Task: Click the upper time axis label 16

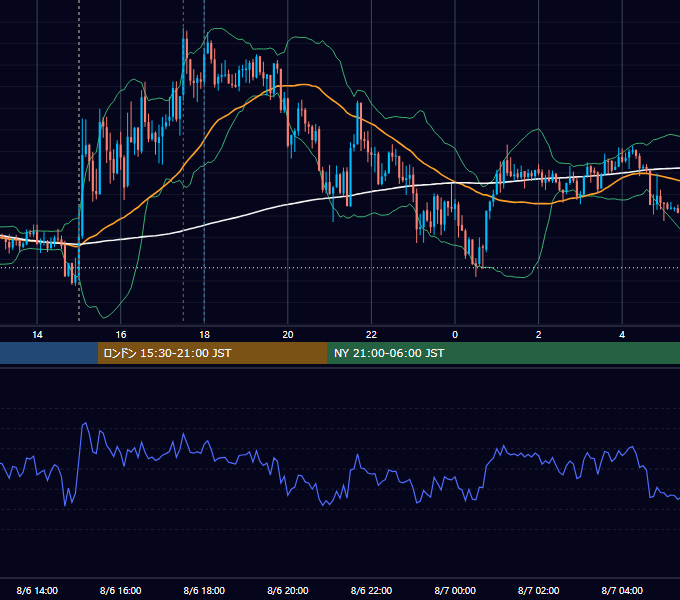Action: (x=121, y=335)
